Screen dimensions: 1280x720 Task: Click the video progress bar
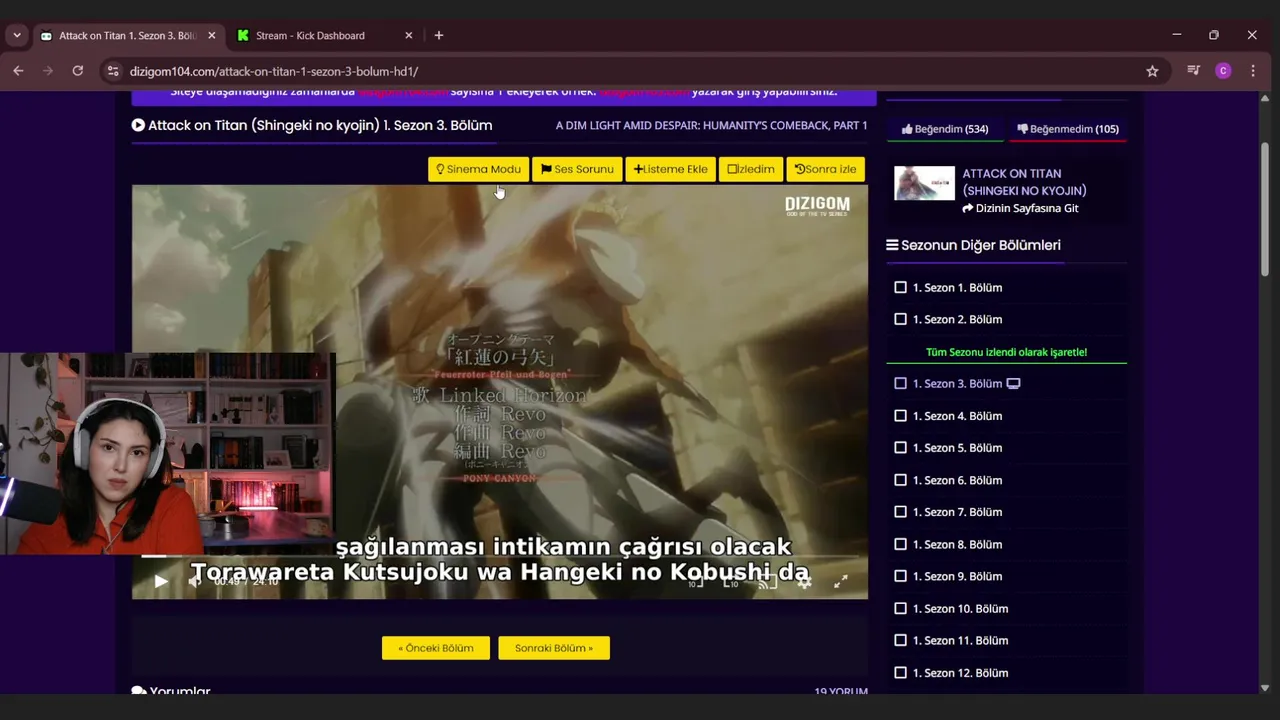click(x=500, y=556)
